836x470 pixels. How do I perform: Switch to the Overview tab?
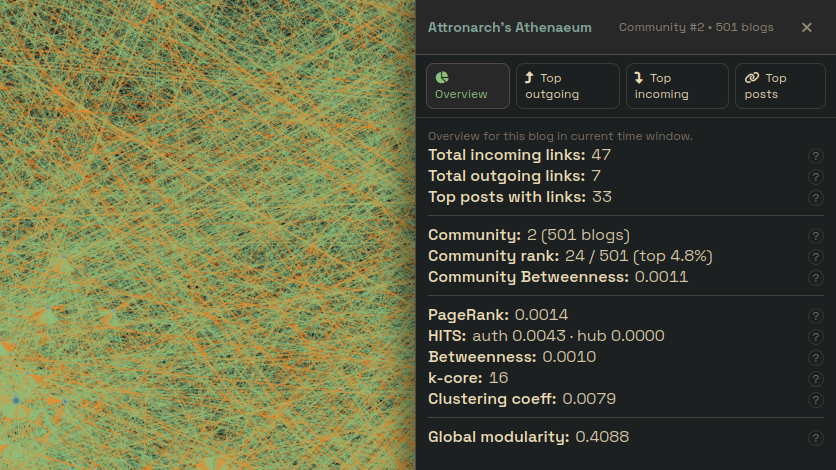coord(468,86)
